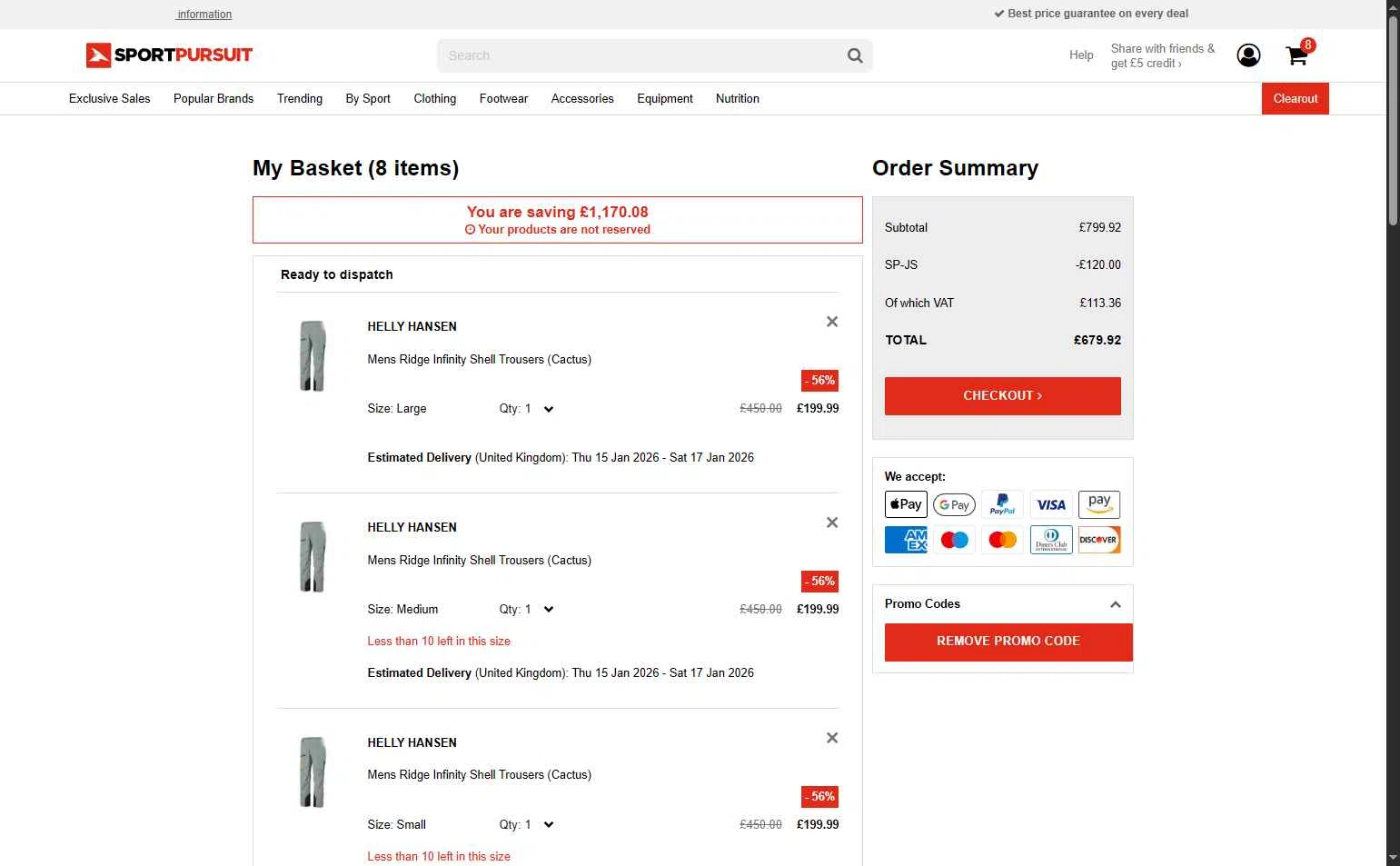Open the Exclusive Sales menu
This screenshot has height=866, width=1400.
pos(110,98)
